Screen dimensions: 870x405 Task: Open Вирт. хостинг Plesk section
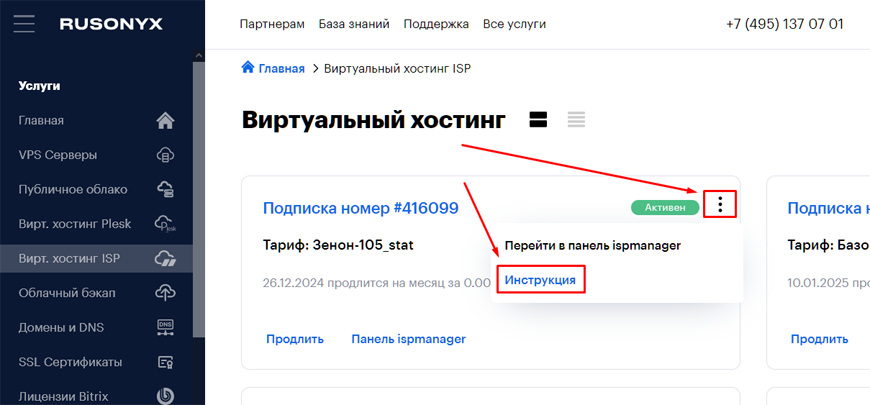click(x=75, y=224)
